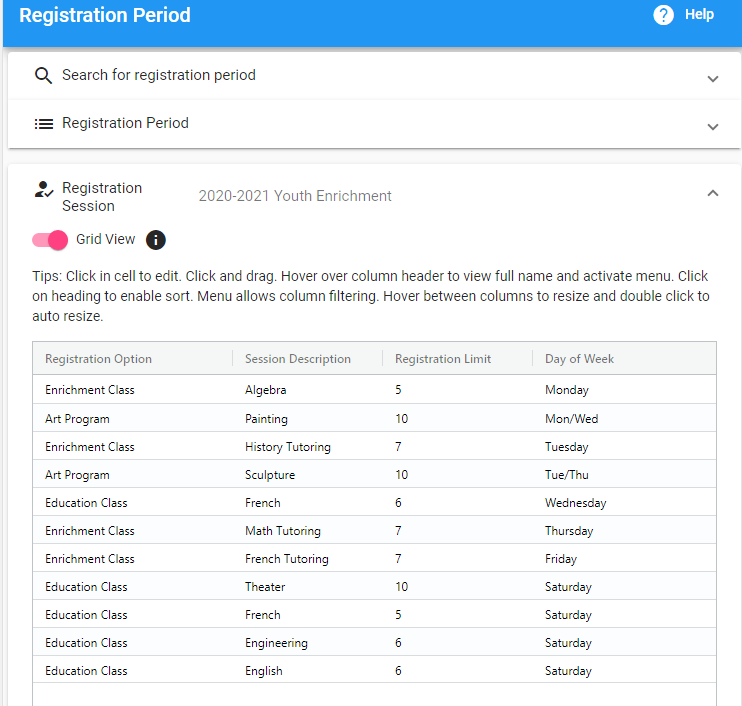Click the Registration Limit column header
The width and height of the screenshot is (742, 706).
443,359
